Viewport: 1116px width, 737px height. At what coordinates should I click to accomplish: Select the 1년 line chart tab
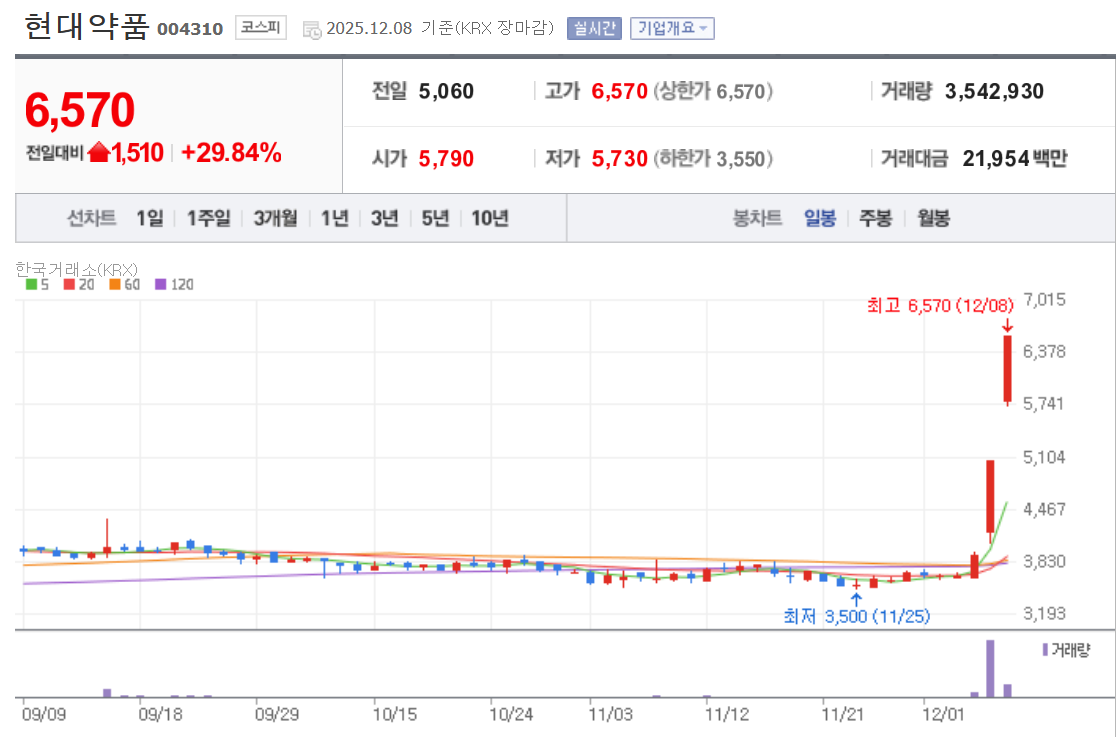(x=335, y=218)
